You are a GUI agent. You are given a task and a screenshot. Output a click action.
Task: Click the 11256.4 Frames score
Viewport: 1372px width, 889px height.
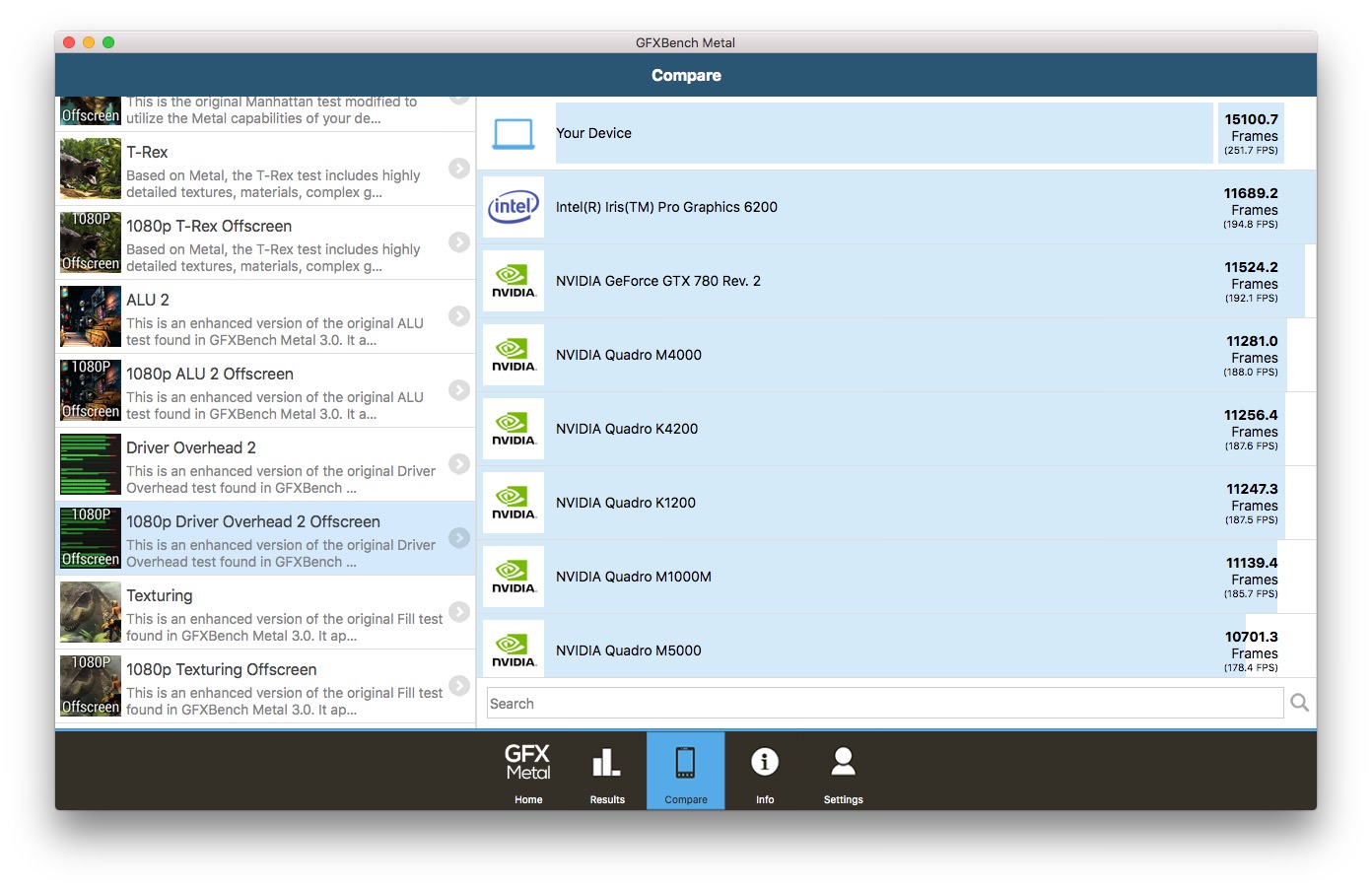click(1251, 430)
